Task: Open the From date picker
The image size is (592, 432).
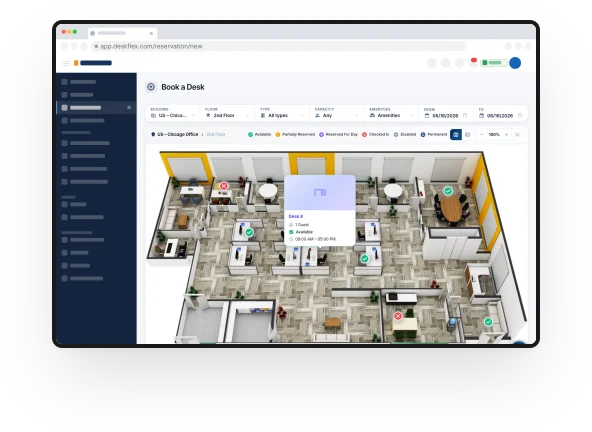Action: click(446, 113)
